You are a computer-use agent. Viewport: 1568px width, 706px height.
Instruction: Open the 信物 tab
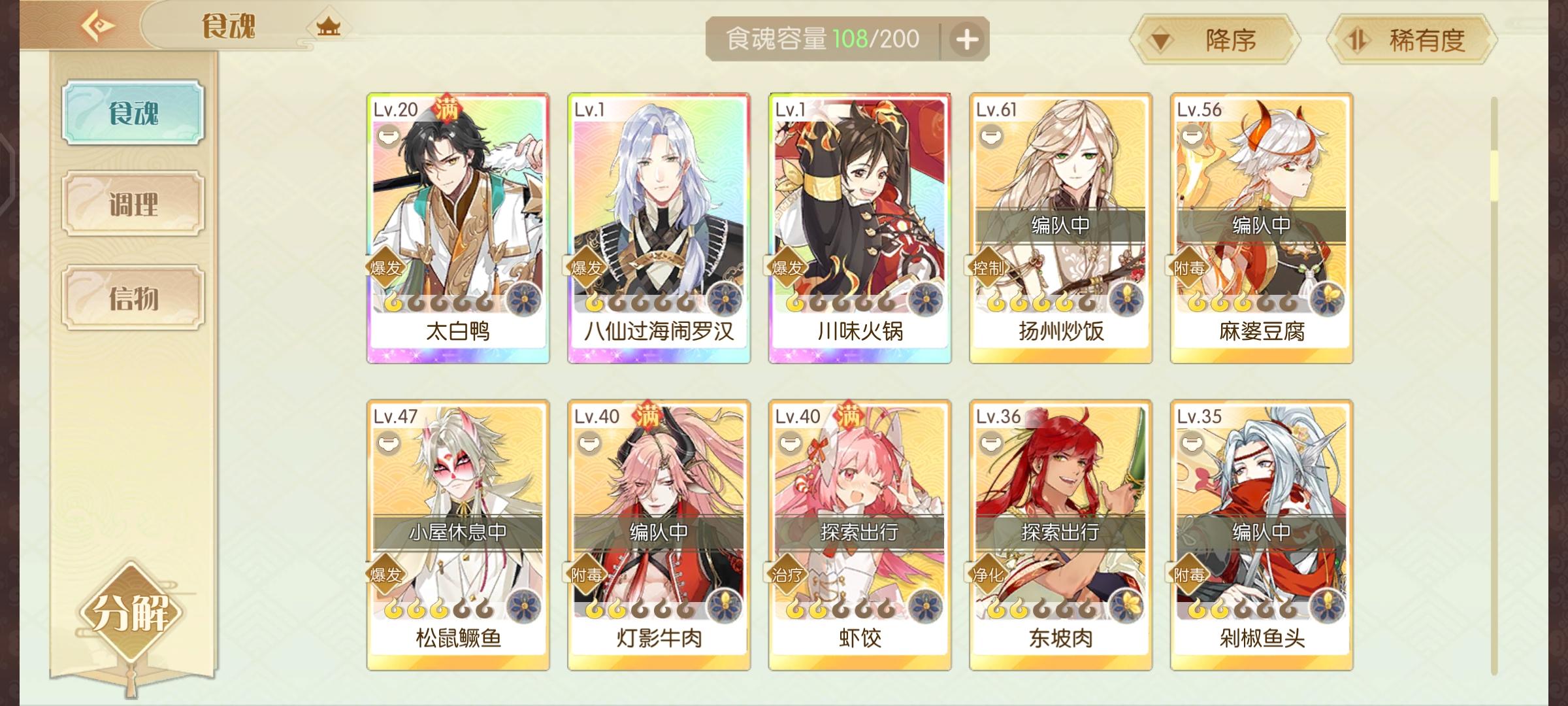click(x=133, y=297)
